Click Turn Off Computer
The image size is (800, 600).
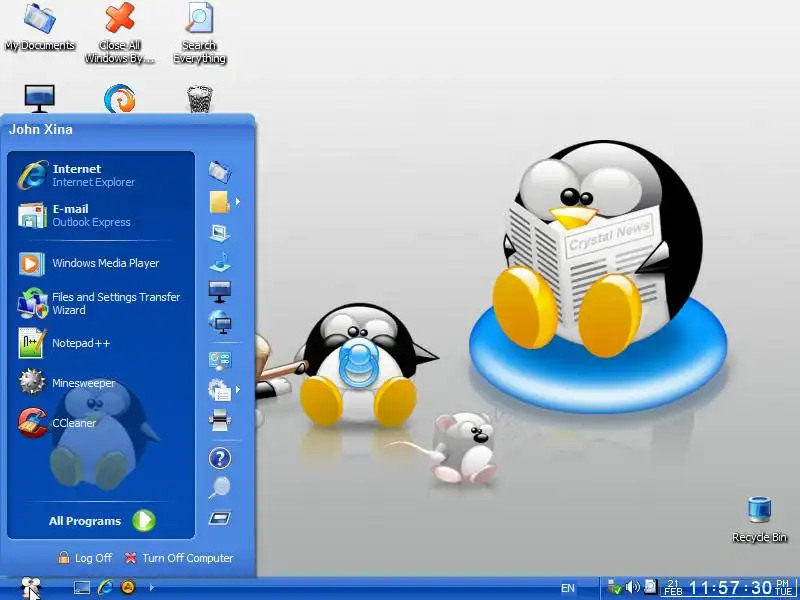pyautogui.click(x=179, y=558)
